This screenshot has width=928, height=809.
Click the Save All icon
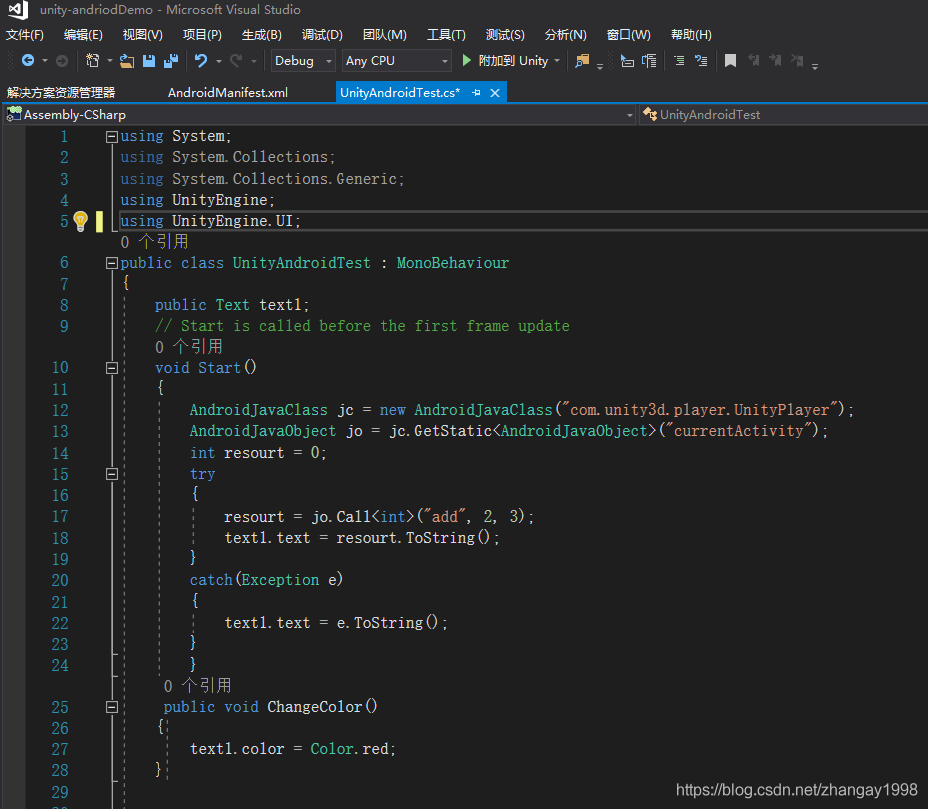pos(171,60)
